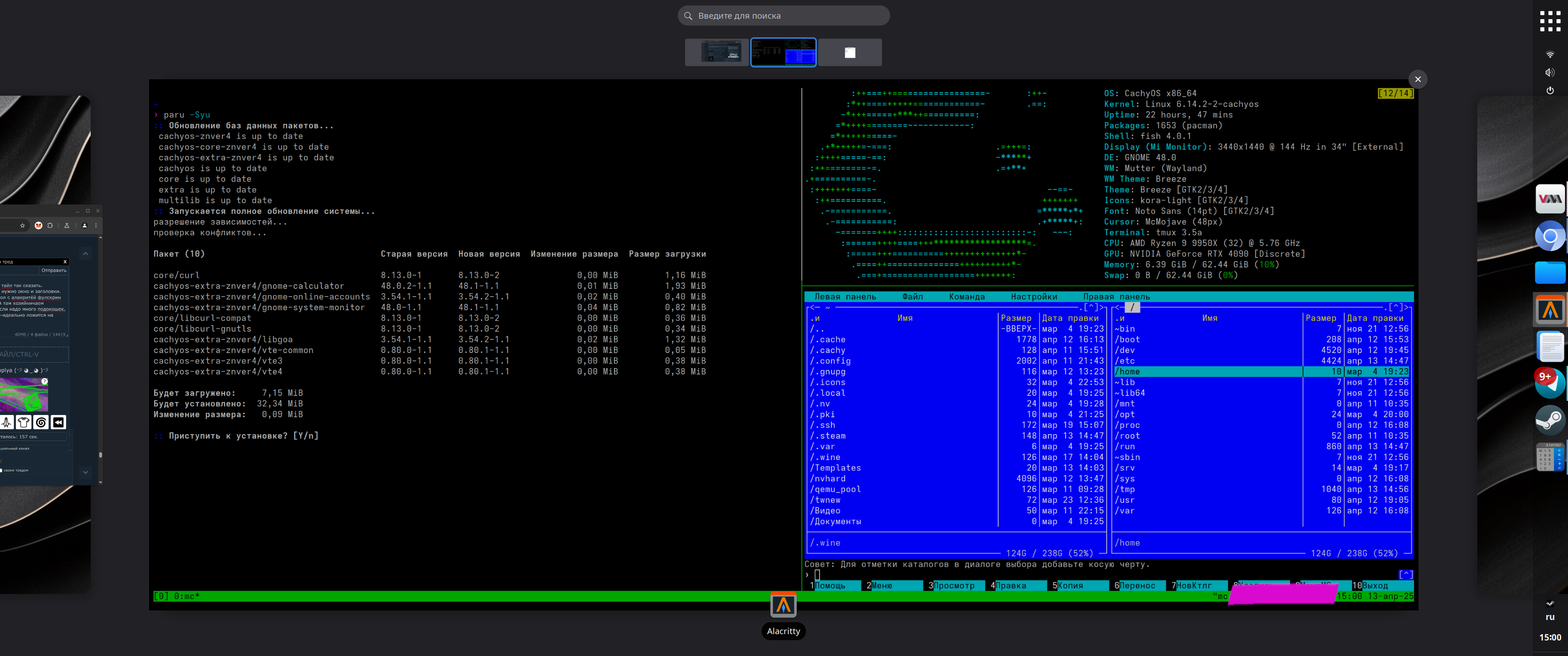Click the [^] button on mc left panel
This screenshot has height=656, width=1568.
pyautogui.click(x=1091, y=307)
